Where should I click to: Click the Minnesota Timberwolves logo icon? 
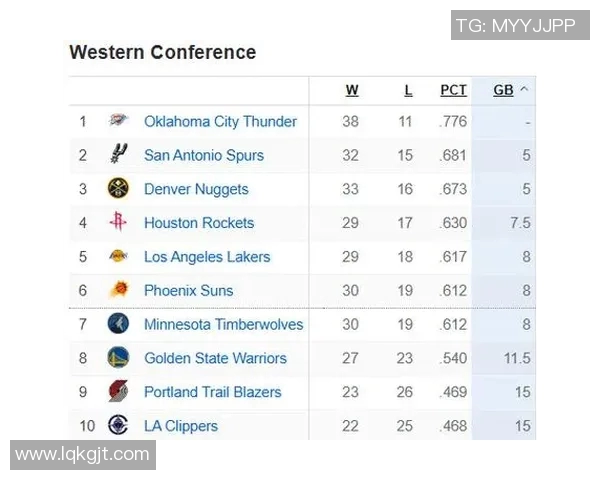point(118,324)
